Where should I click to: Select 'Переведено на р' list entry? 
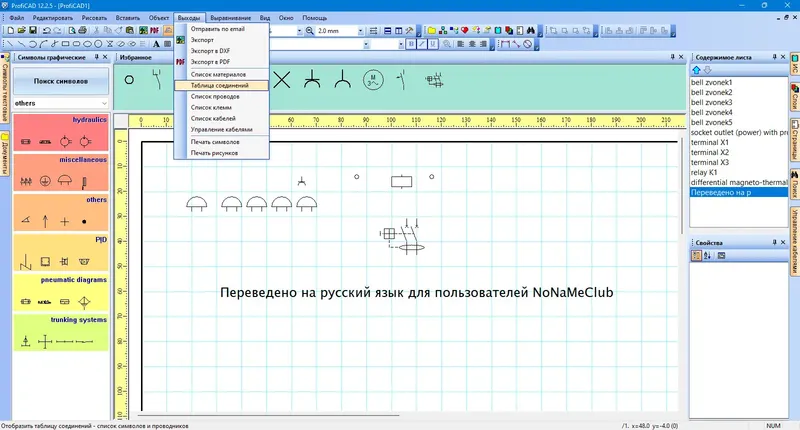(738, 192)
